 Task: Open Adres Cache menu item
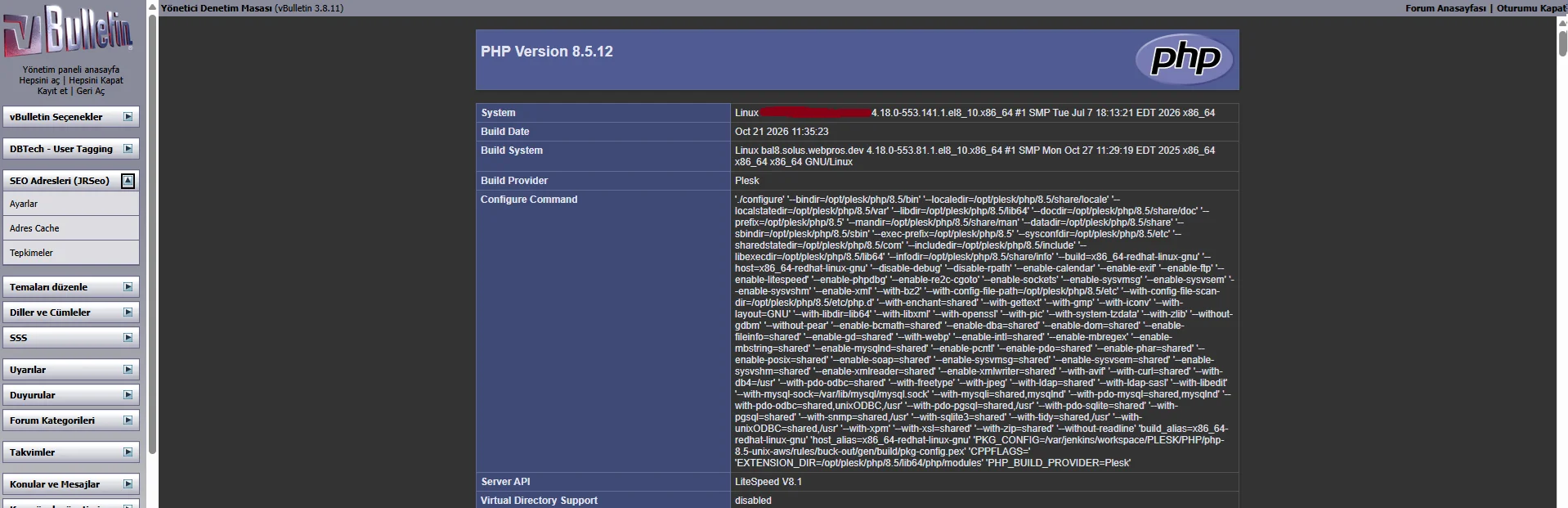coord(70,228)
